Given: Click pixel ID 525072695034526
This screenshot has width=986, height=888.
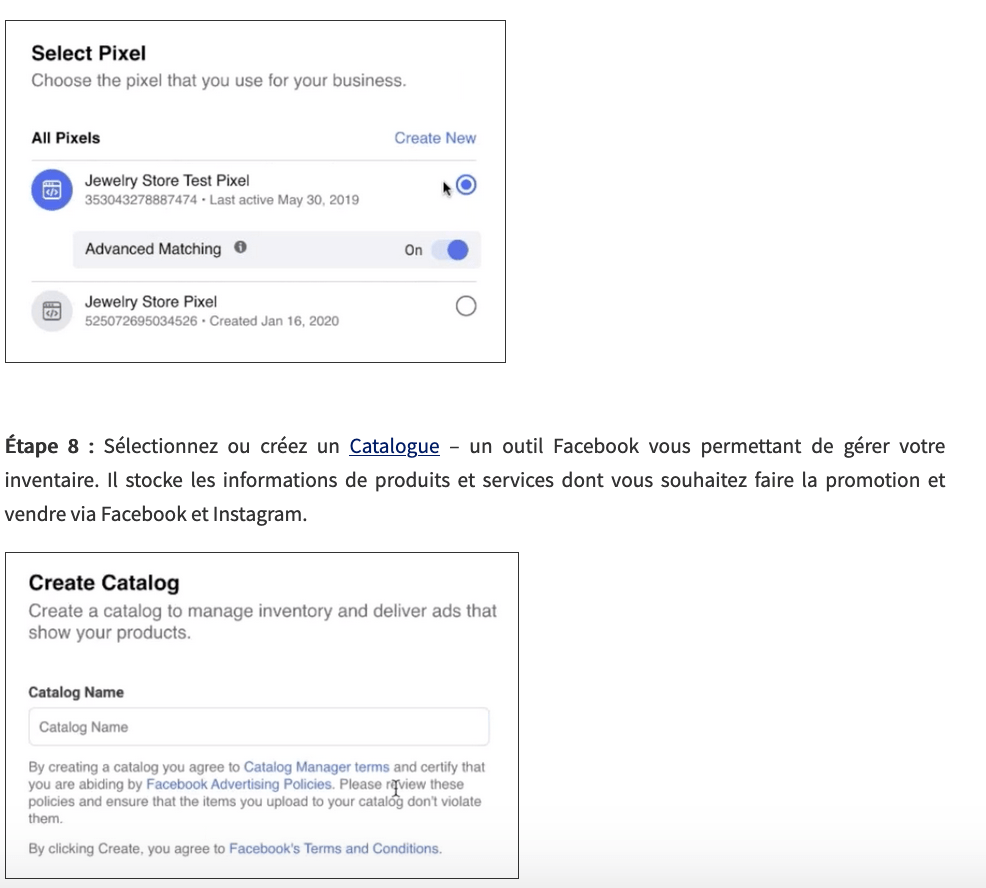Looking at the screenshot, I should click(140, 321).
